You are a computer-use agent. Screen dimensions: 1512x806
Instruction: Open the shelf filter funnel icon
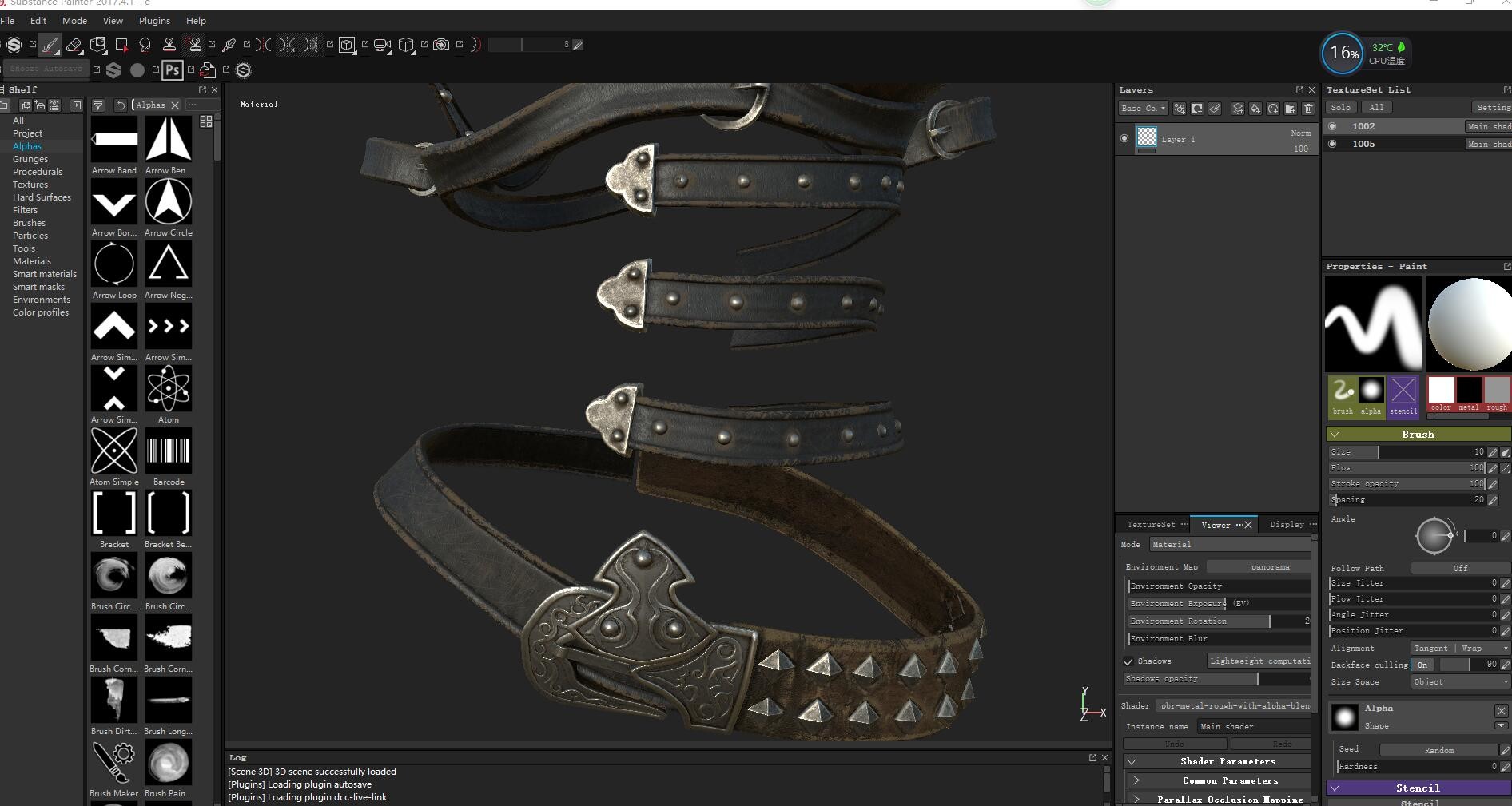(x=98, y=105)
